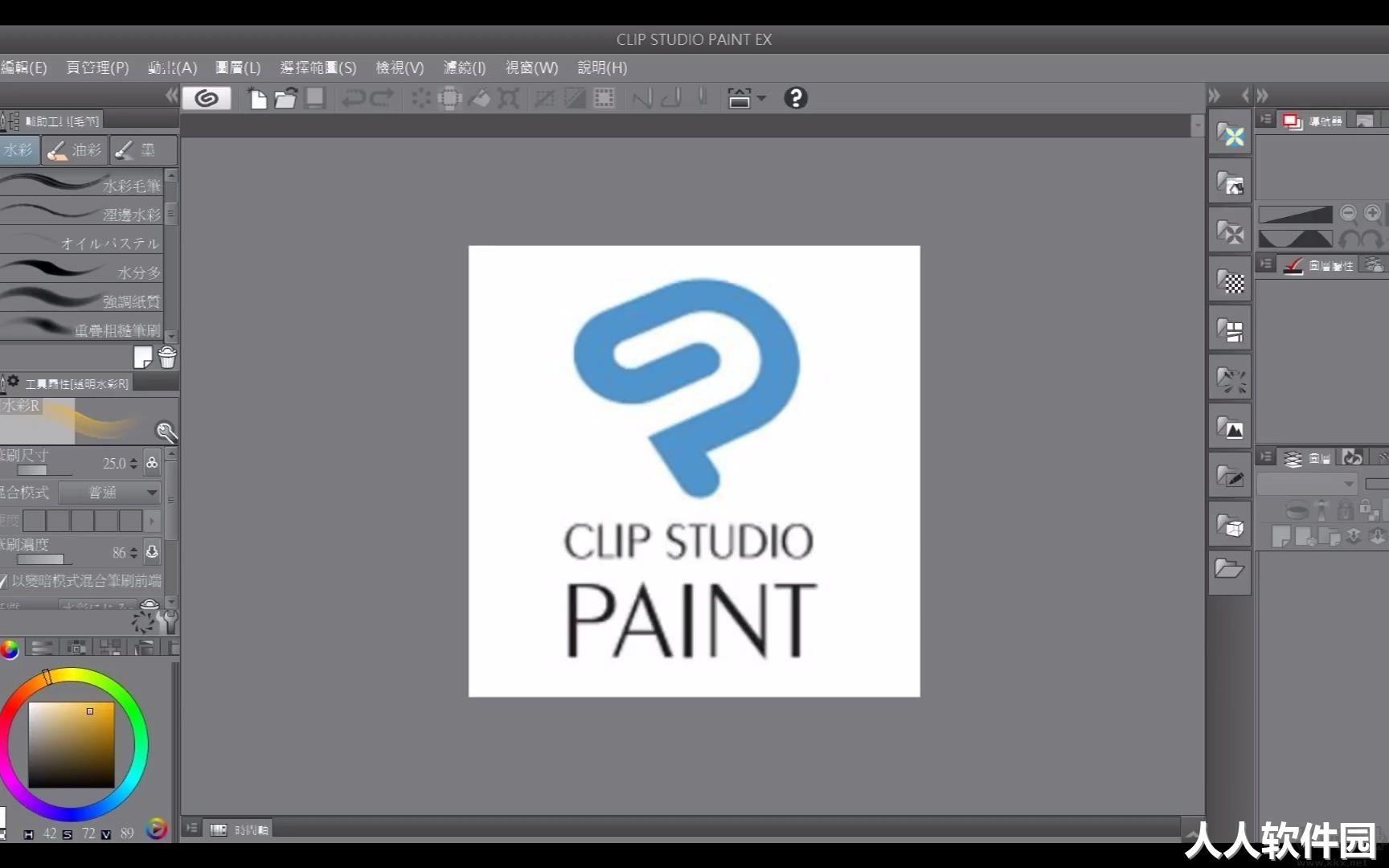Click brush size dynamics button
1389x868 pixels.
[x=152, y=463]
